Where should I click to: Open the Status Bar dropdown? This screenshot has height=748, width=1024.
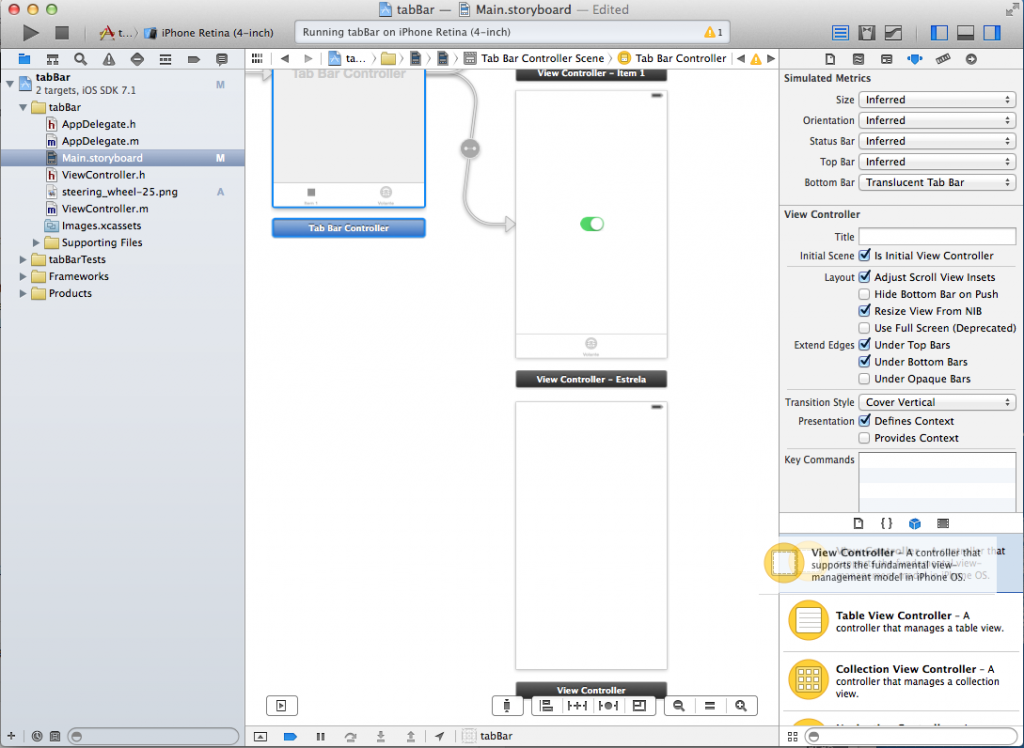pos(937,141)
